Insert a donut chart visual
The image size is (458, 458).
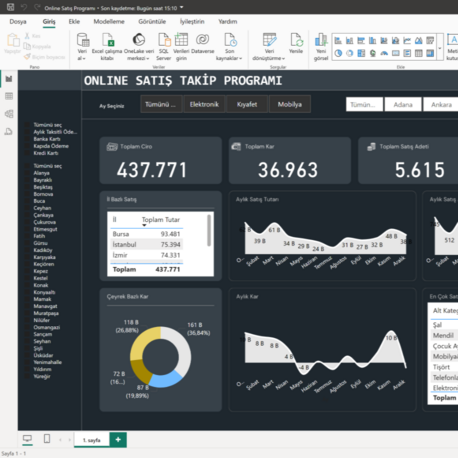(x=350, y=53)
